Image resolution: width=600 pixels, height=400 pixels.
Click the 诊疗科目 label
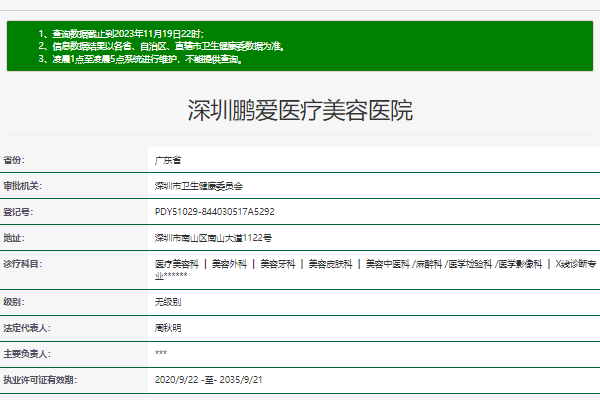click(23, 264)
